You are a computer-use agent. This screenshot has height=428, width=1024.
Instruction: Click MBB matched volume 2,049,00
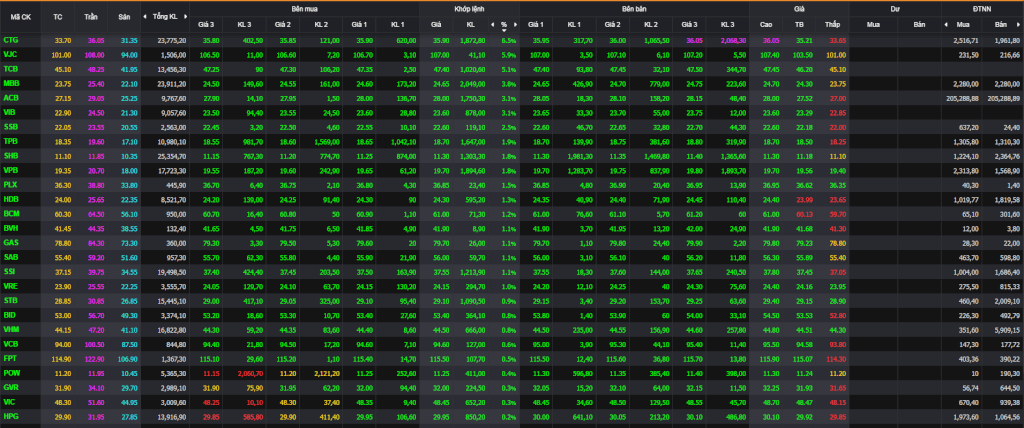(x=471, y=84)
